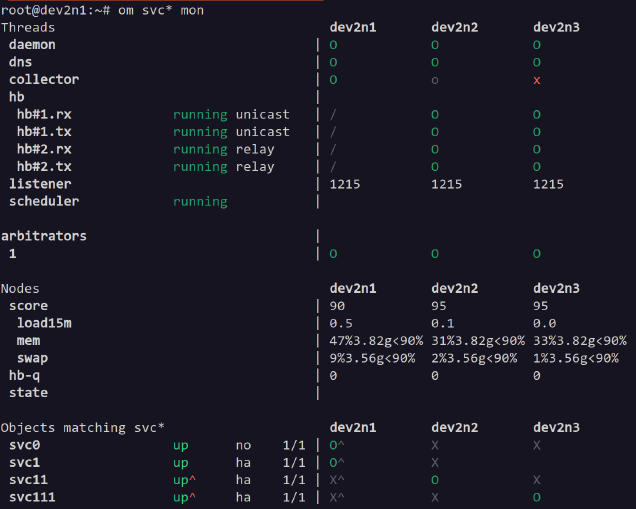
Task: Click the svc11 green O on dev2n2
Action: click(435, 480)
